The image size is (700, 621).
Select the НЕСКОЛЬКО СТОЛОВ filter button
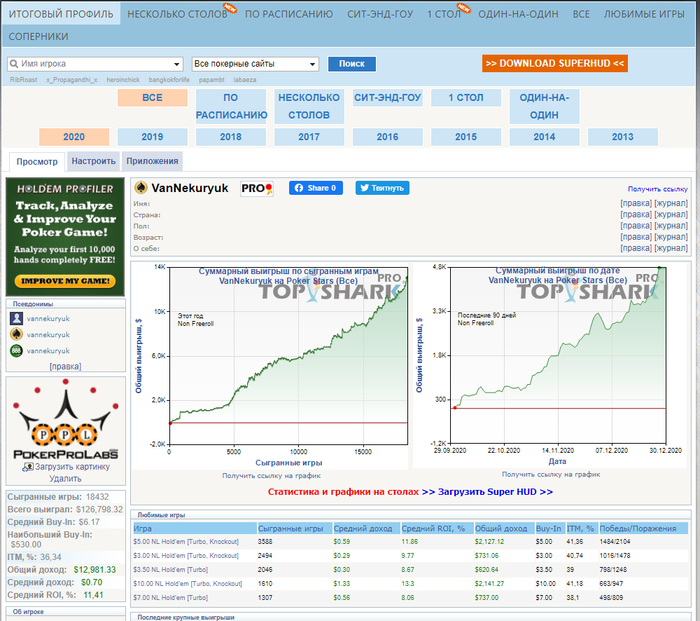pos(309,106)
